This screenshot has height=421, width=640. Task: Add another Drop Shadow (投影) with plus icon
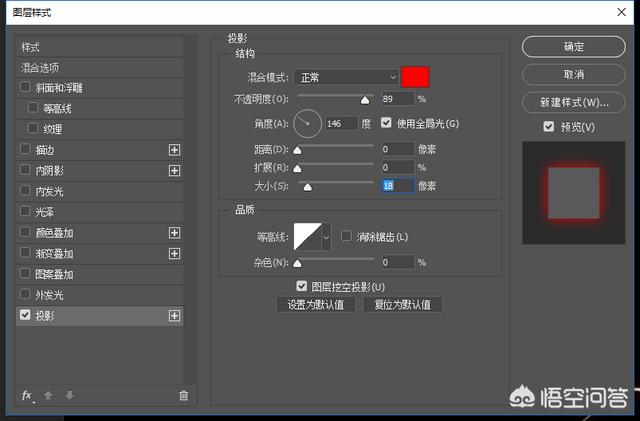pos(174,316)
